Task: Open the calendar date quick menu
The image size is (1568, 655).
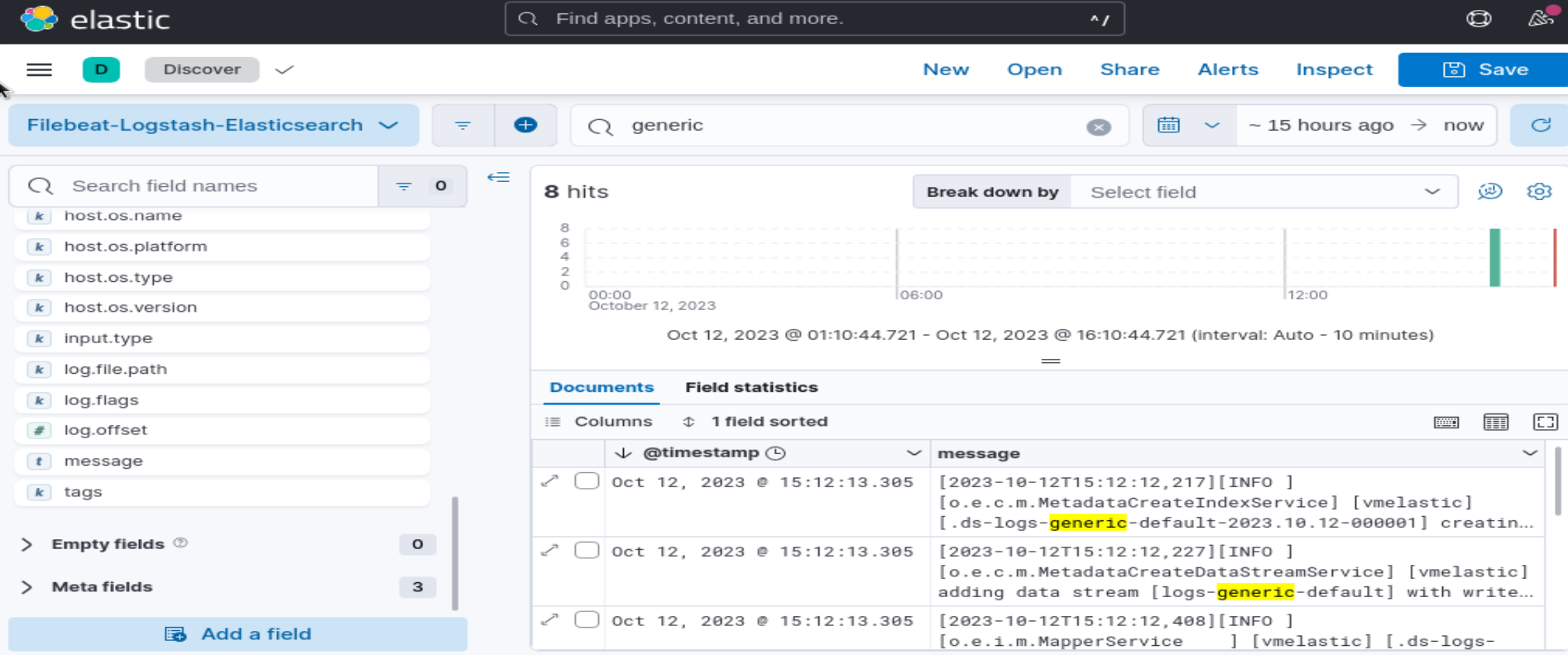Action: [1188, 125]
